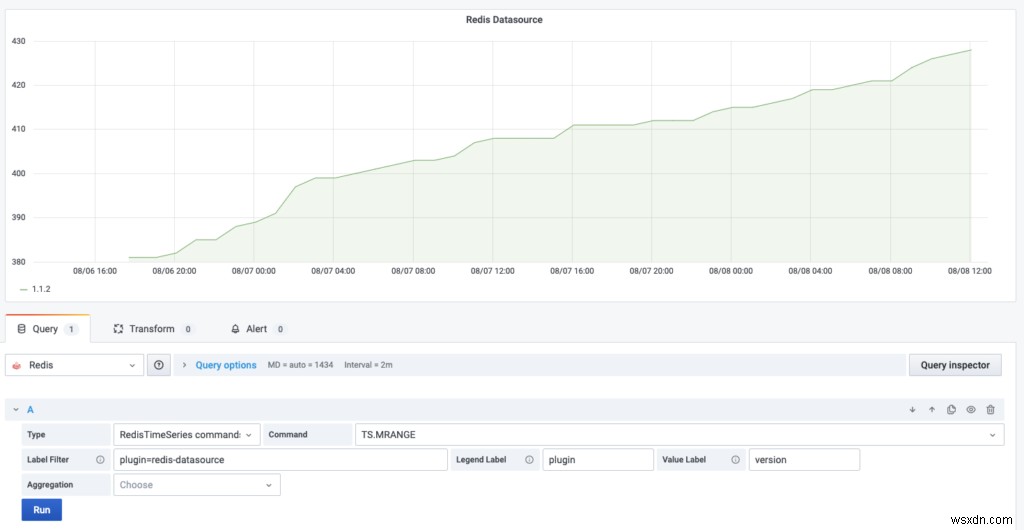Click the Interval = 2m text
Image resolution: width=1024 pixels, height=530 pixels.
(368, 366)
